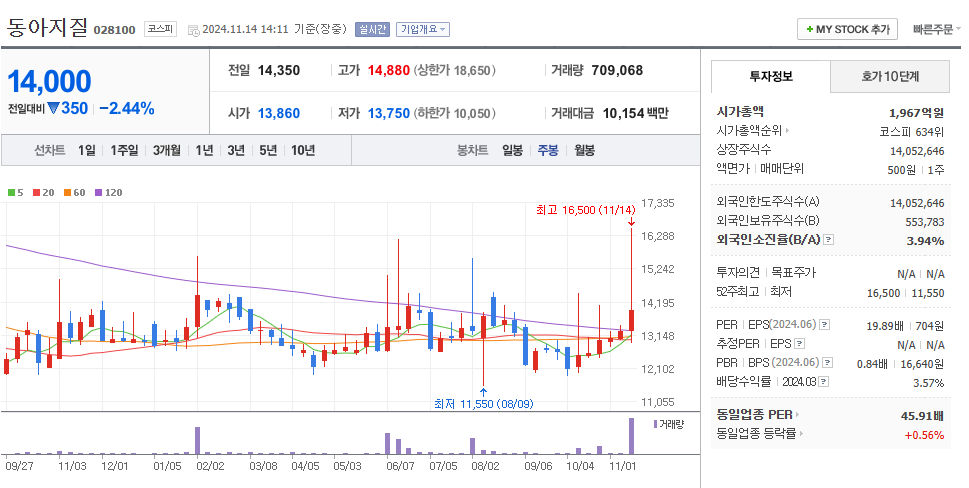Click the 거래량 value 709,068

617,70
